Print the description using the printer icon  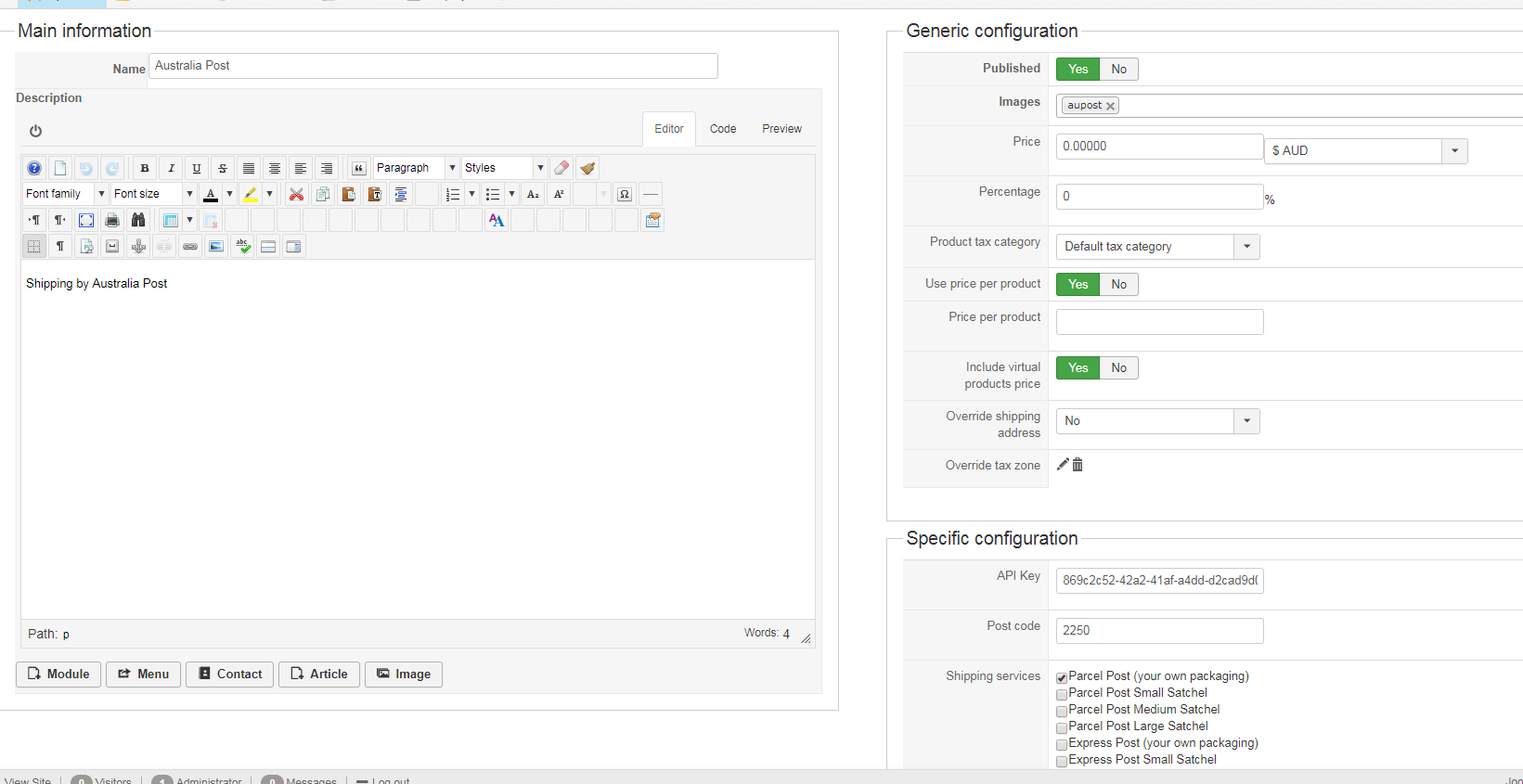[112, 220]
